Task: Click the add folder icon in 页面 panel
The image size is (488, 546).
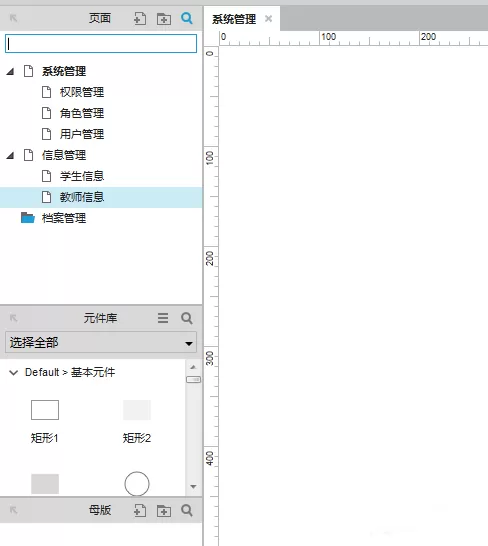Action: 163,19
